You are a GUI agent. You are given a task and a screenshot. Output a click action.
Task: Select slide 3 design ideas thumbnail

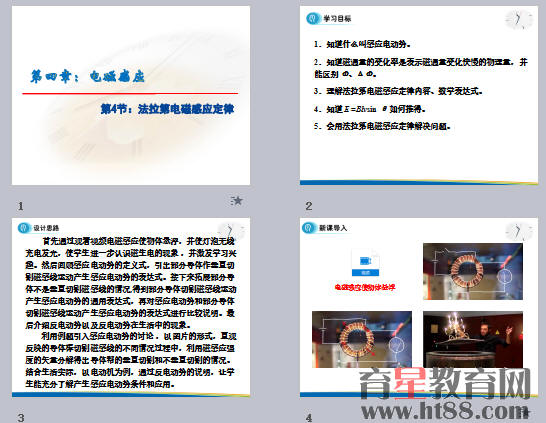(131, 307)
